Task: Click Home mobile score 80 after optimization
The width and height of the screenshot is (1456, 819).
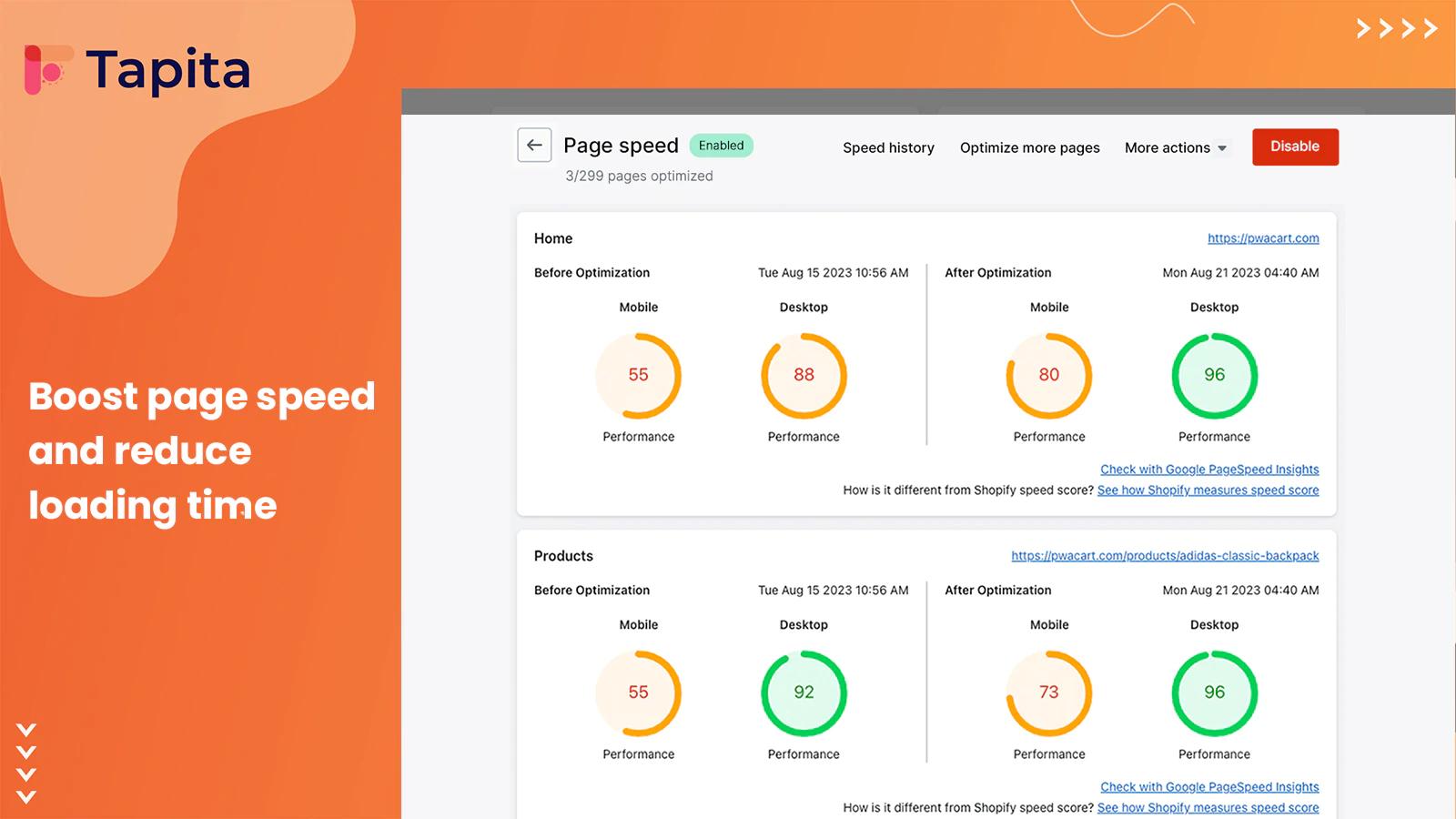Action: [x=1049, y=375]
